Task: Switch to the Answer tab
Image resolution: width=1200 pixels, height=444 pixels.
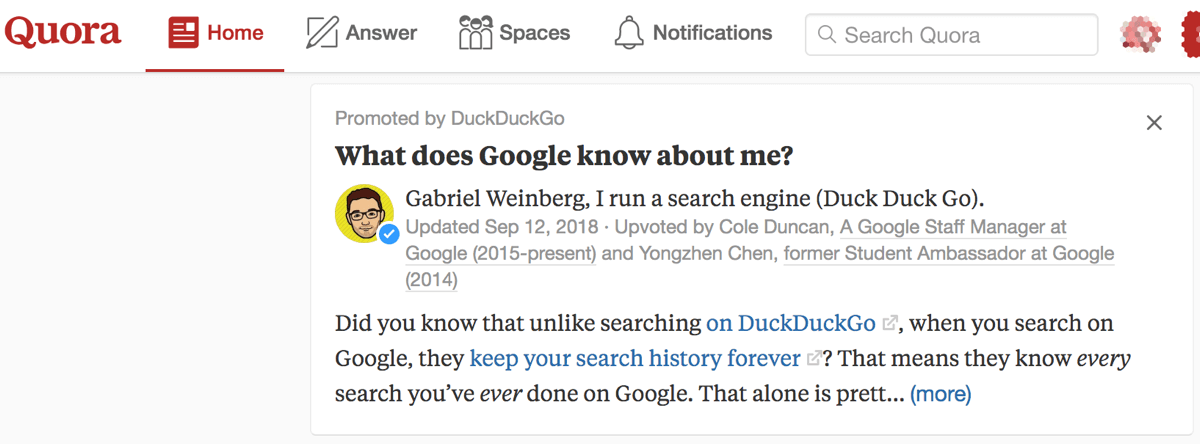Action: [362, 34]
